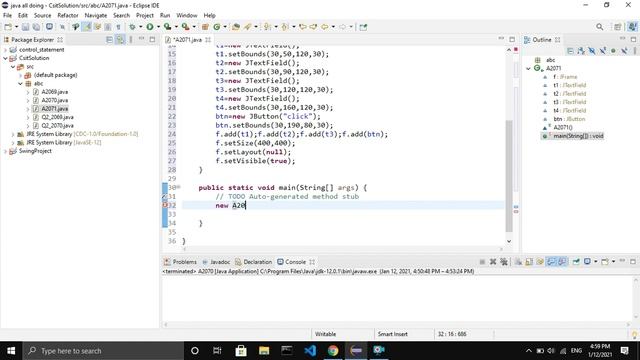The image size is (640, 360).
Task: Click Remove Launch in Console toolbar
Action: click(493, 262)
